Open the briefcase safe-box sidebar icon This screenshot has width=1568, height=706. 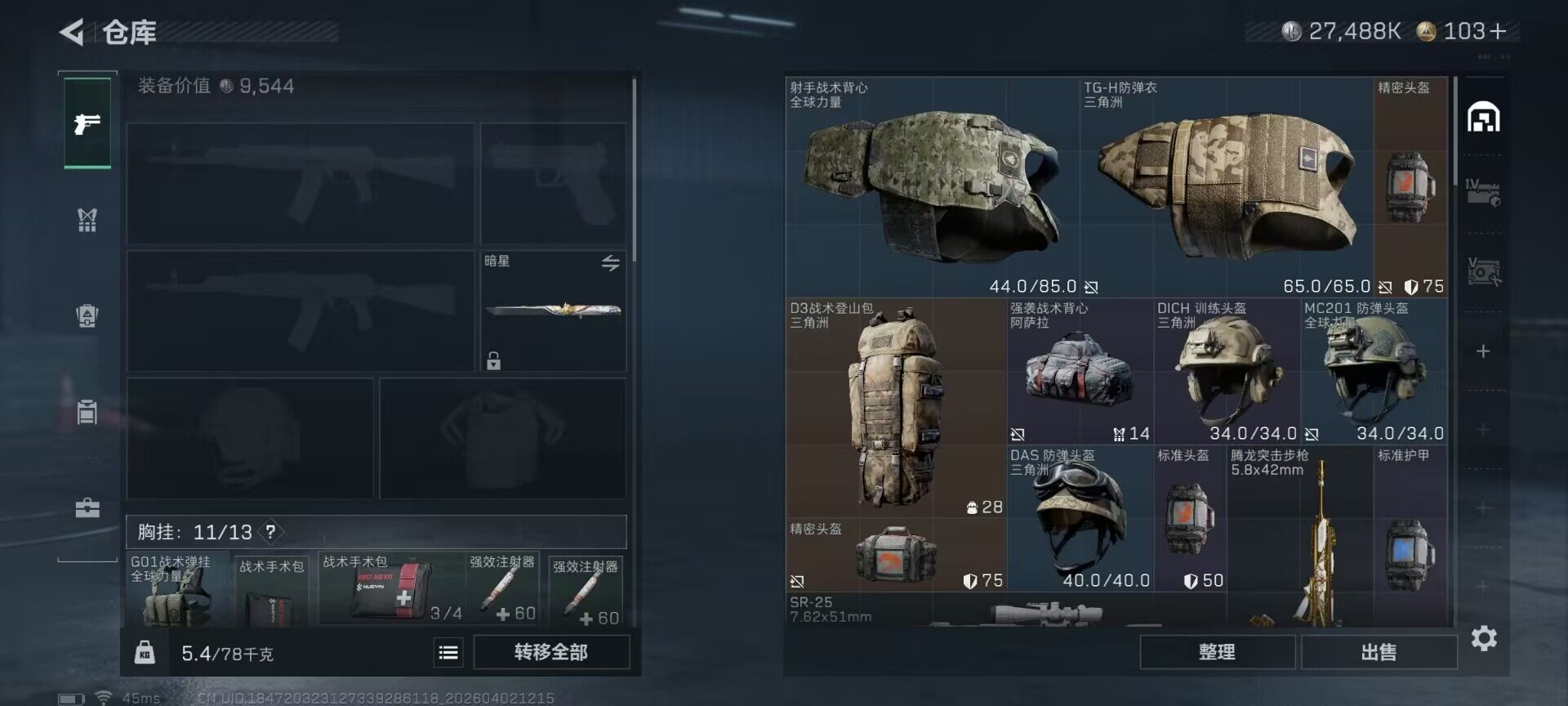pos(87,507)
